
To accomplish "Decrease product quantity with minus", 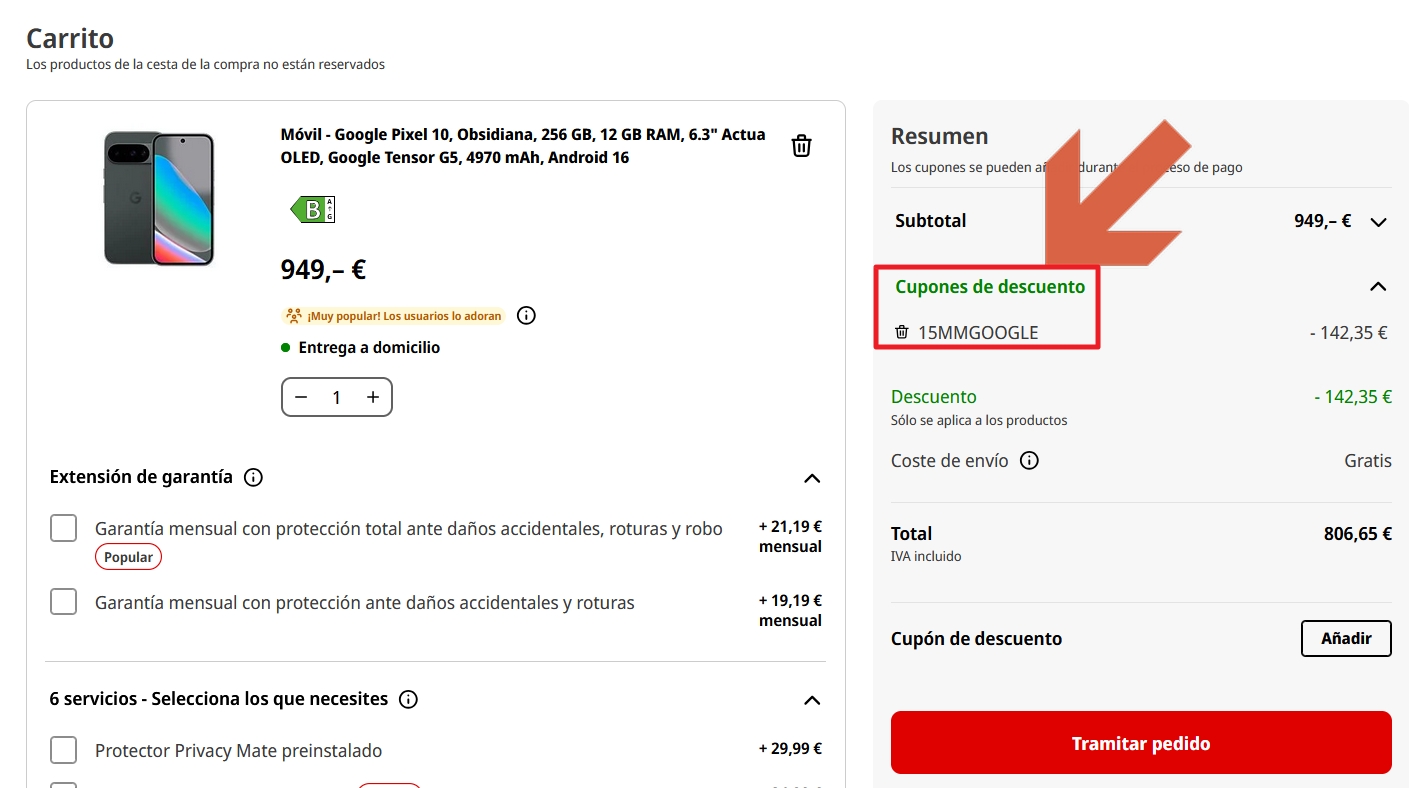I will coord(302,397).
